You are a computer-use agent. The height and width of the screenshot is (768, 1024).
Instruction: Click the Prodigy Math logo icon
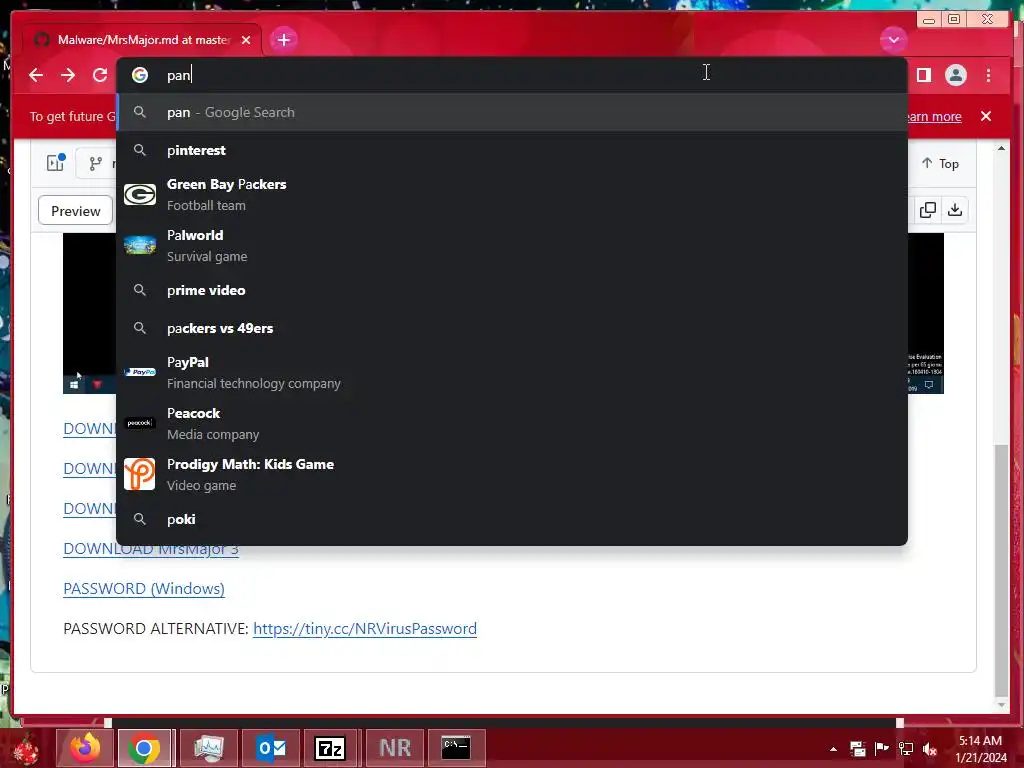pyautogui.click(x=140, y=474)
